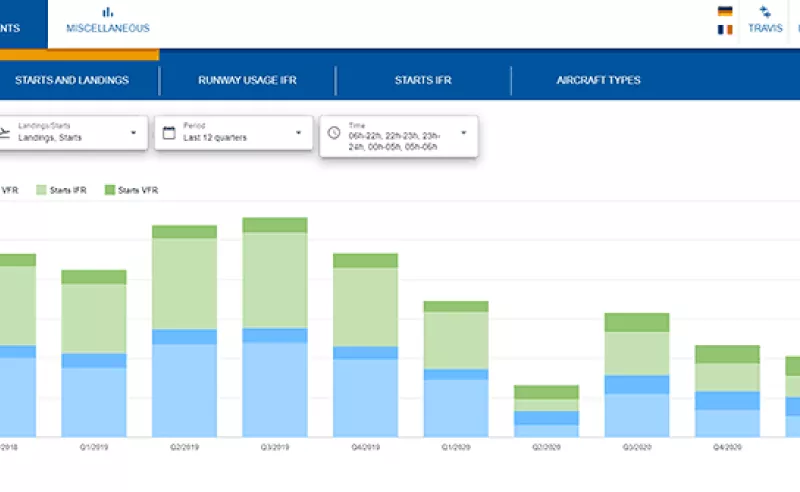Toggle the Starts VFR legend series
Screen dimensions: 800x492
(x=132, y=190)
